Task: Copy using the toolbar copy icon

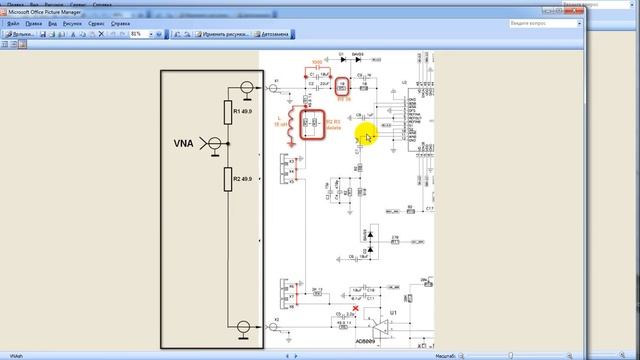Action: pos(82,34)
